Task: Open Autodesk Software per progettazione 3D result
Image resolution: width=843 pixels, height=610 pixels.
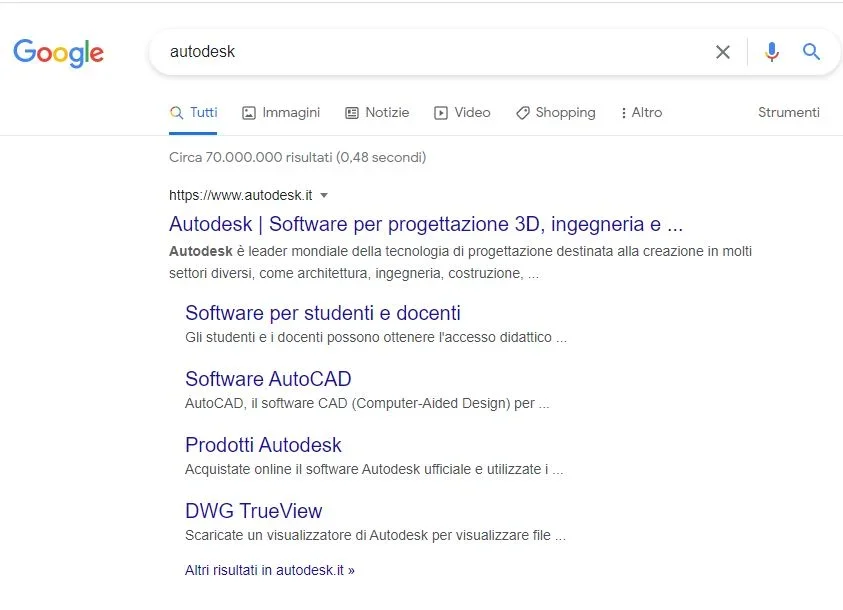Action: (x=426, y=224)
